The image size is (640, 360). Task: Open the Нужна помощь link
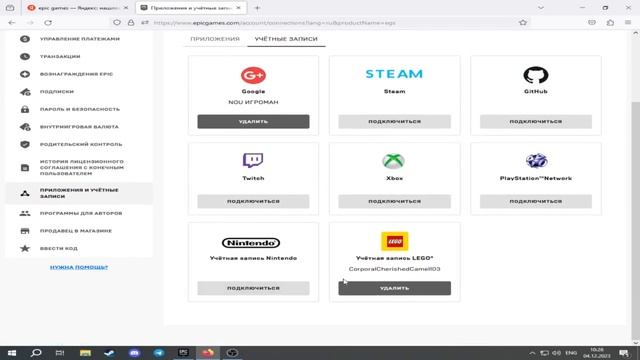tap(79, 267)
